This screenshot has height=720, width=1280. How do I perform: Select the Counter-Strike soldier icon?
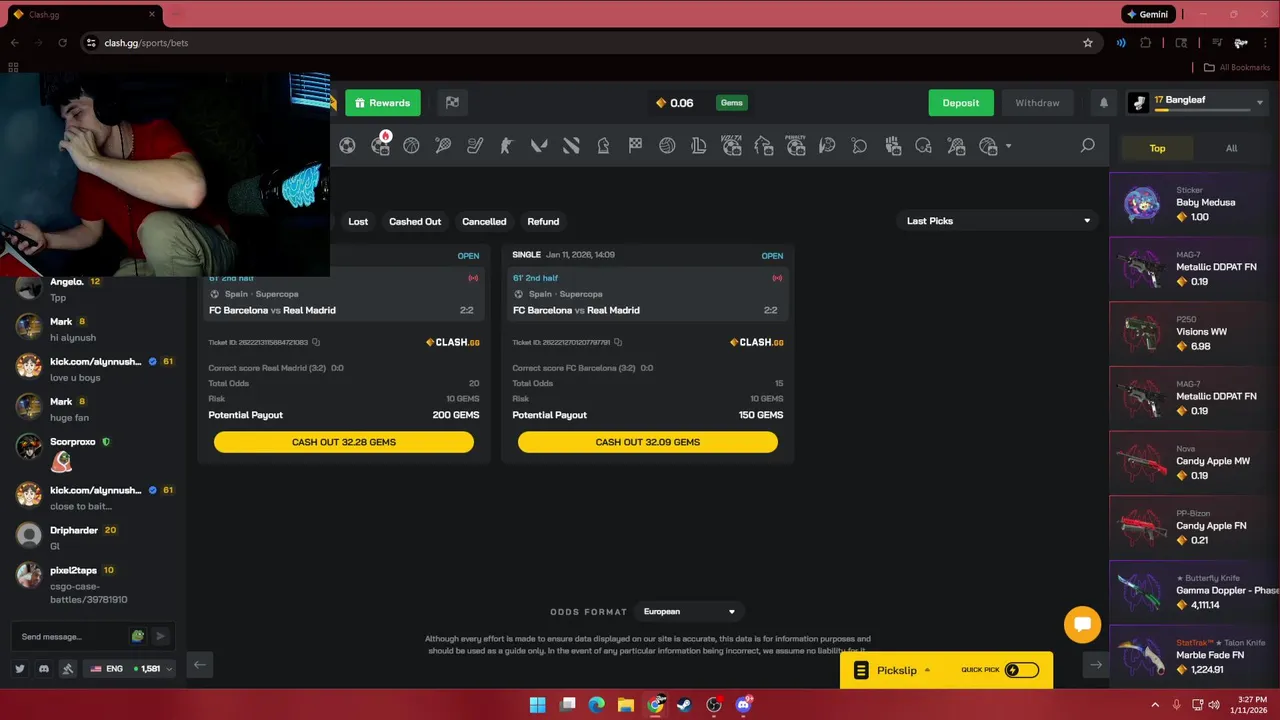point(507,146)
